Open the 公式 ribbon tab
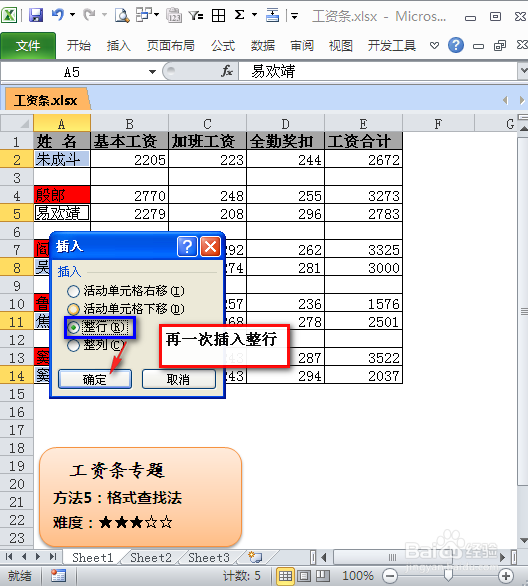Screen dimensions: 528x586 pyautogui.click(x=223, y=46)
